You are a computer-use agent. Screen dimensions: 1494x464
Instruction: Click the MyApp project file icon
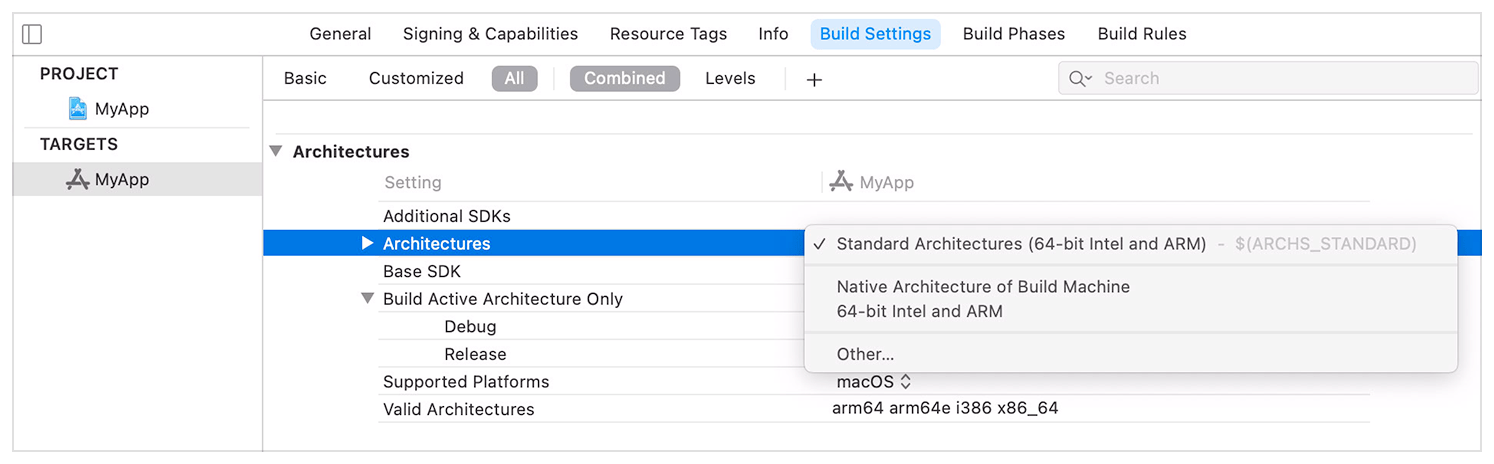(x=78, y=108)
